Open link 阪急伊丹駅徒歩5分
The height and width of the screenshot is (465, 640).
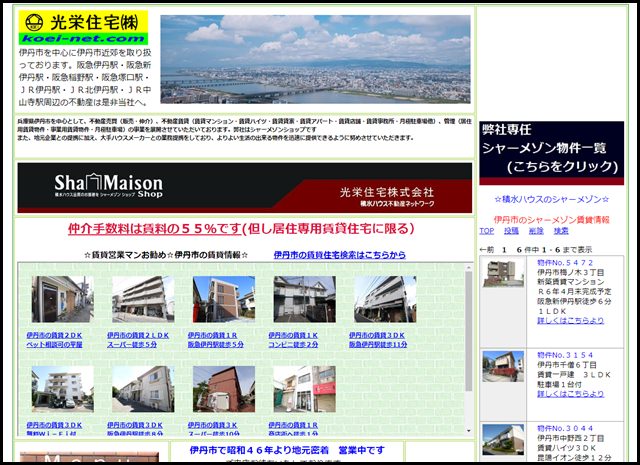(216, 345)
